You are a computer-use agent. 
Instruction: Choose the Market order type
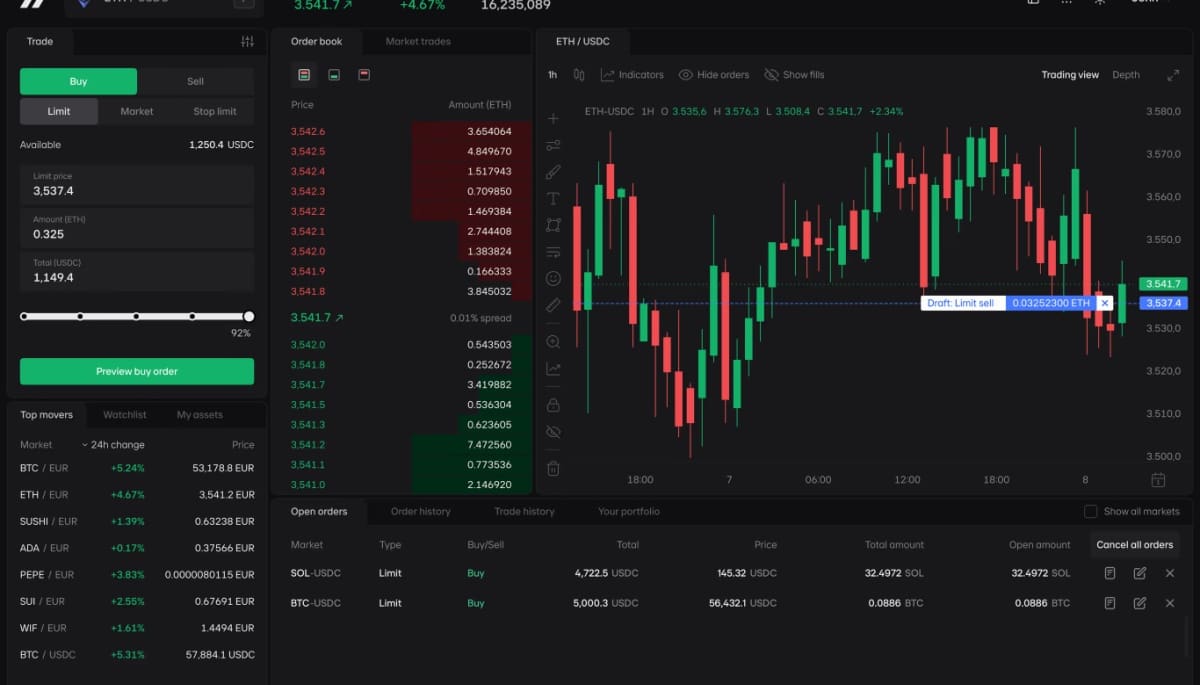pyautogui.click(x=137, y=111)
